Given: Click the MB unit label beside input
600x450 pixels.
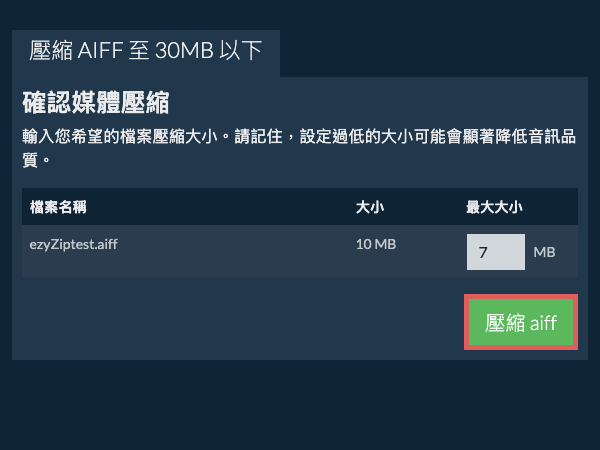Looking at the screenshot, I should click(x=544, y=253).
